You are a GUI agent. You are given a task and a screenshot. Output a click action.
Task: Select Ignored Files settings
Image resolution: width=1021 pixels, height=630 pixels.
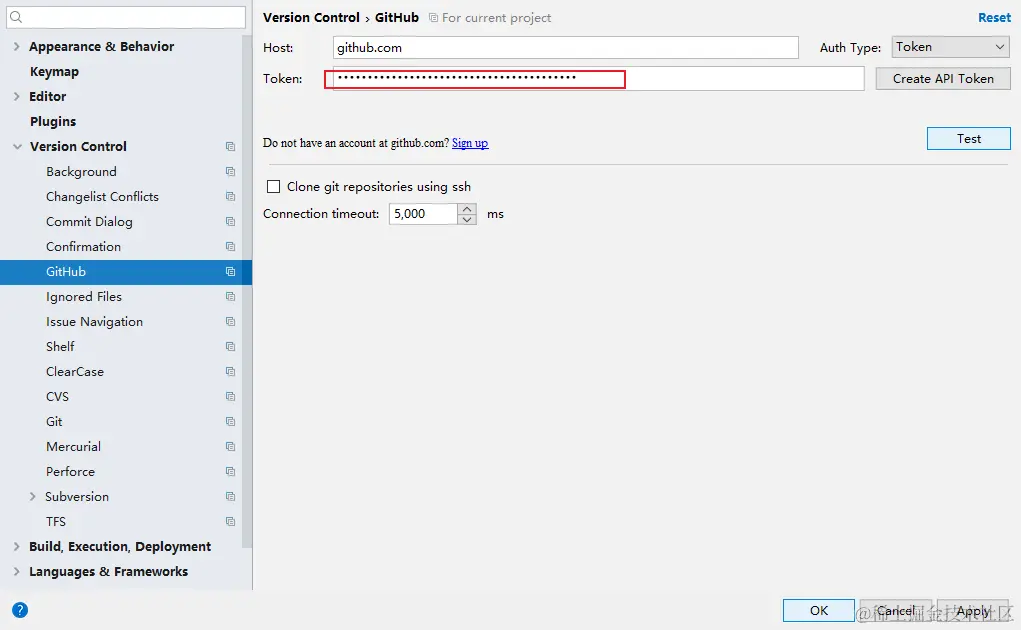point(84,297)
